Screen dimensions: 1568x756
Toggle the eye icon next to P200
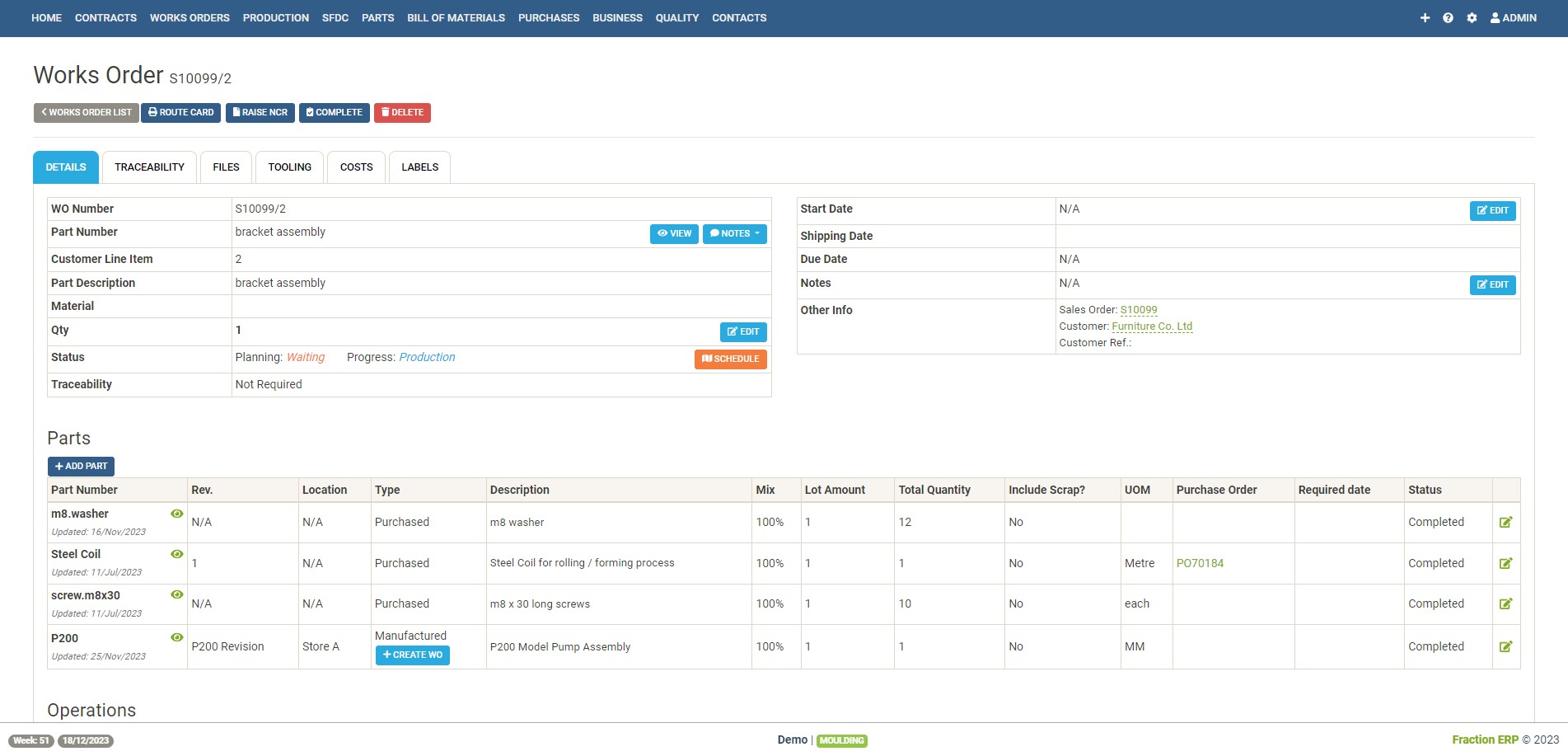point(176,637)
